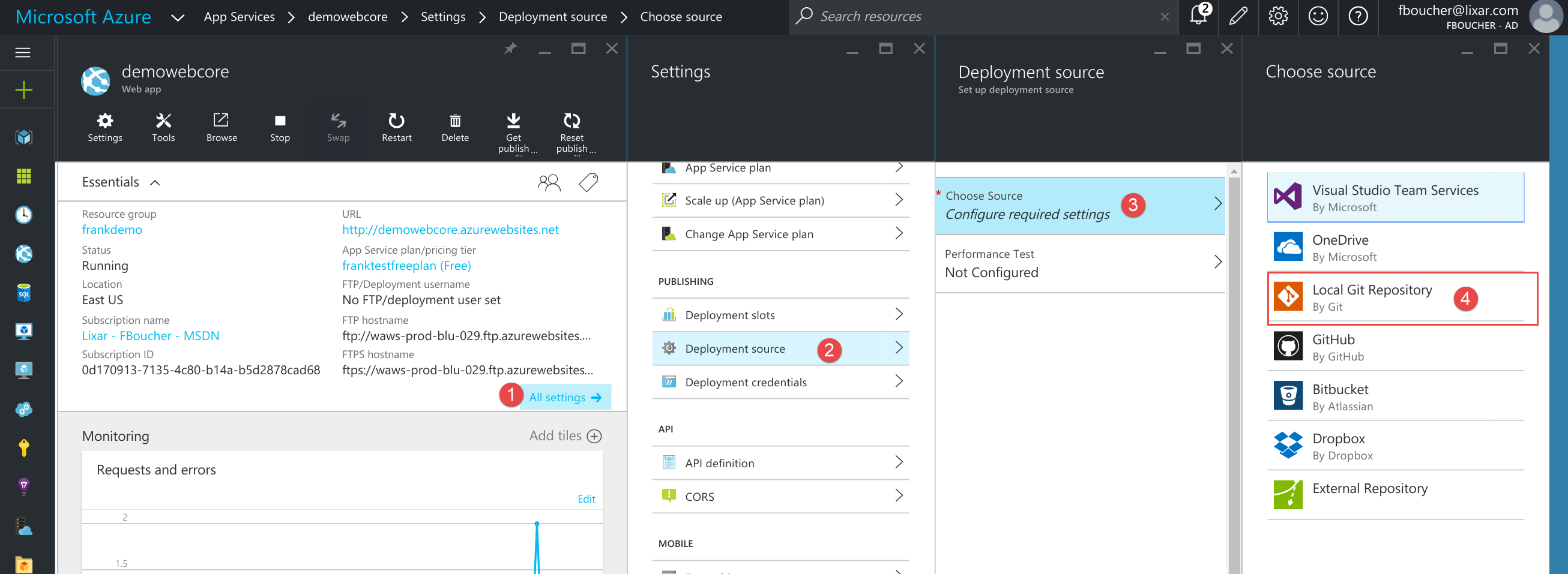Open Deployment slots
Viewport: 1568px width, 574px height.
click(x=780, y=315)
